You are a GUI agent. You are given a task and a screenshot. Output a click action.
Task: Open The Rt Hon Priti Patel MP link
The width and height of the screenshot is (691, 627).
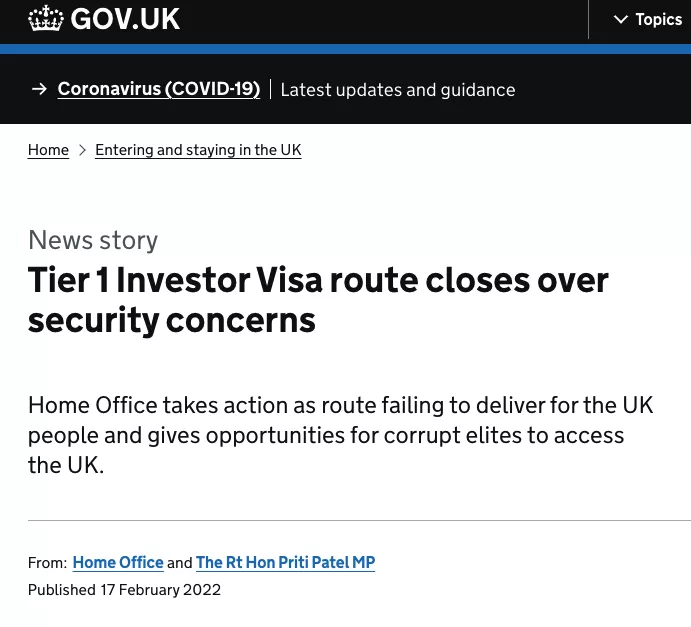click(x=285, y=562)
